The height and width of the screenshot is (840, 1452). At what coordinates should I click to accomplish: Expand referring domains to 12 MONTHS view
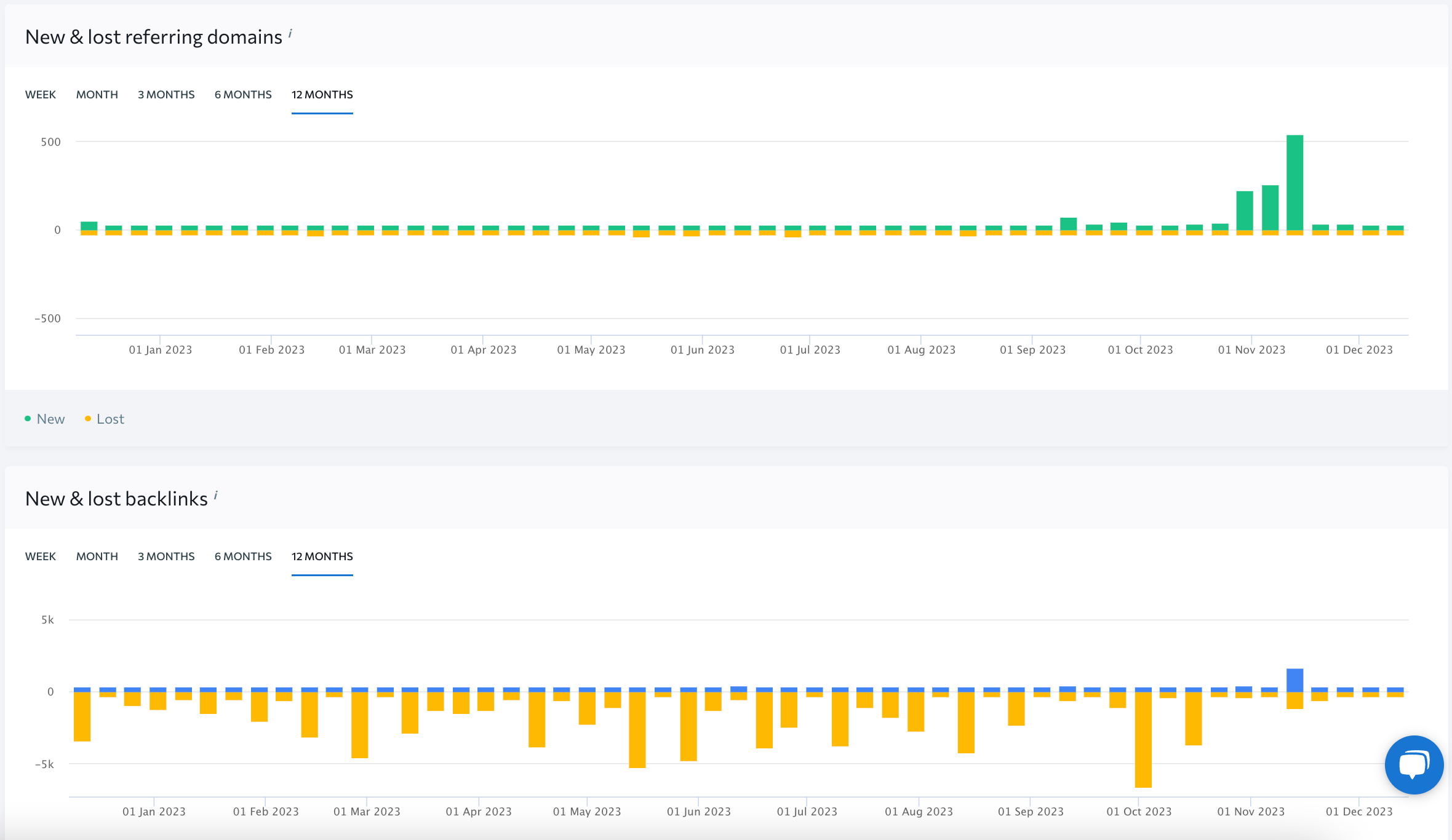click(321, 94)
